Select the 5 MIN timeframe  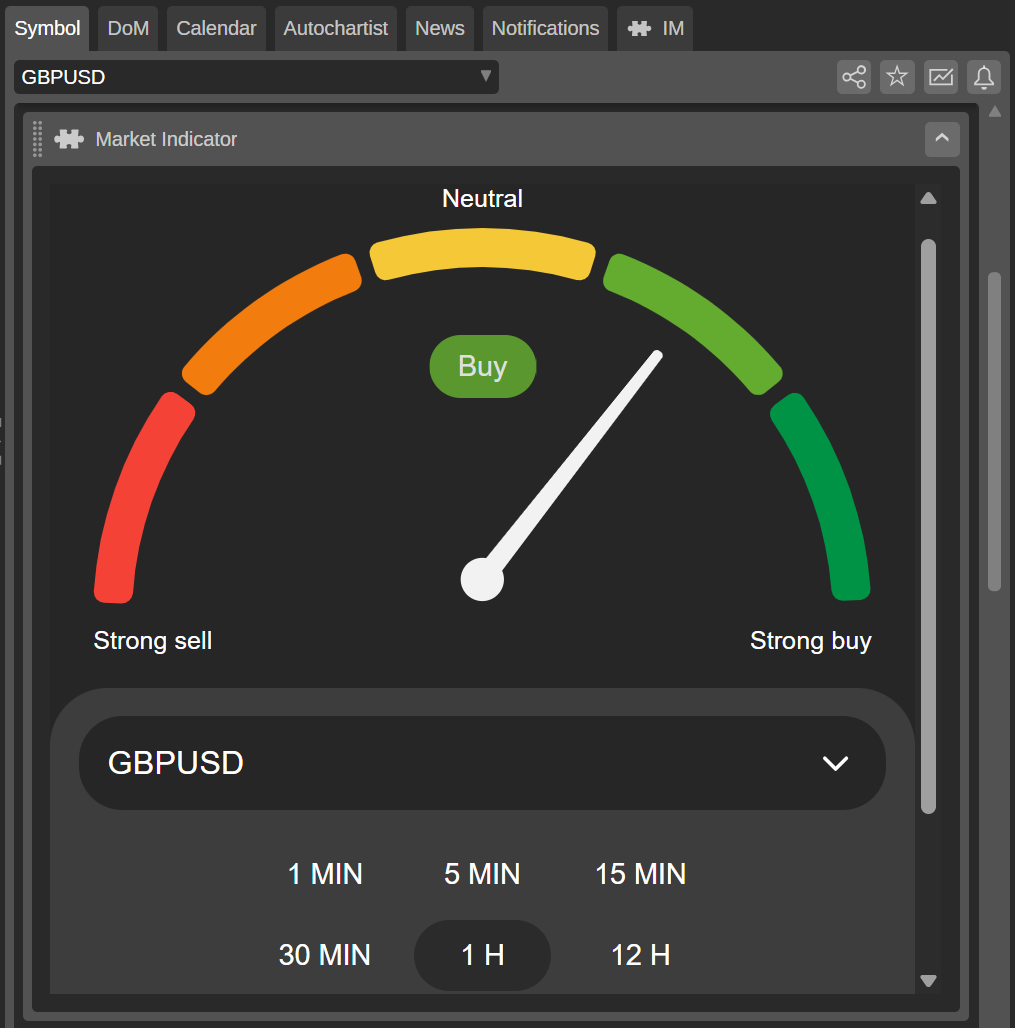[x=482, y=874]
